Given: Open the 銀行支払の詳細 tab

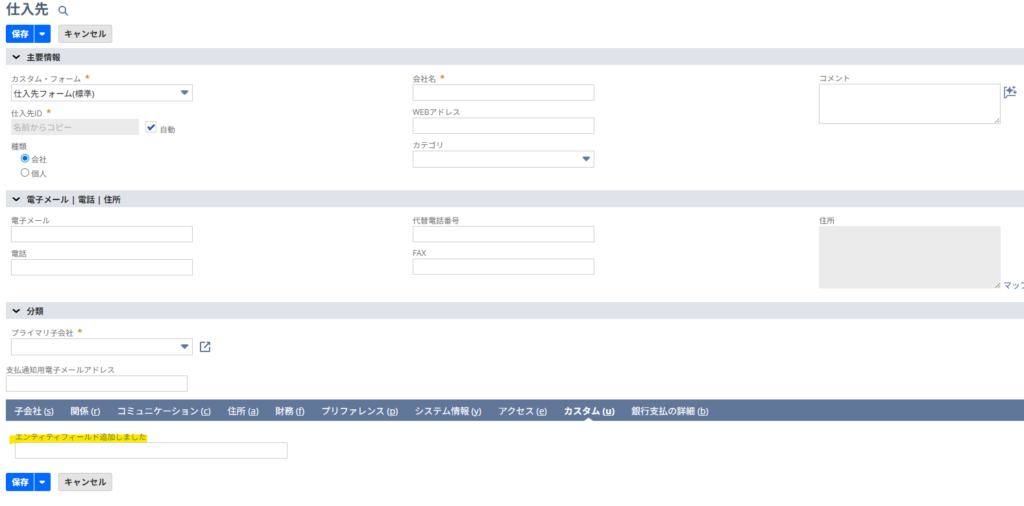Looking at the screenshot, I should pos(669,411).
